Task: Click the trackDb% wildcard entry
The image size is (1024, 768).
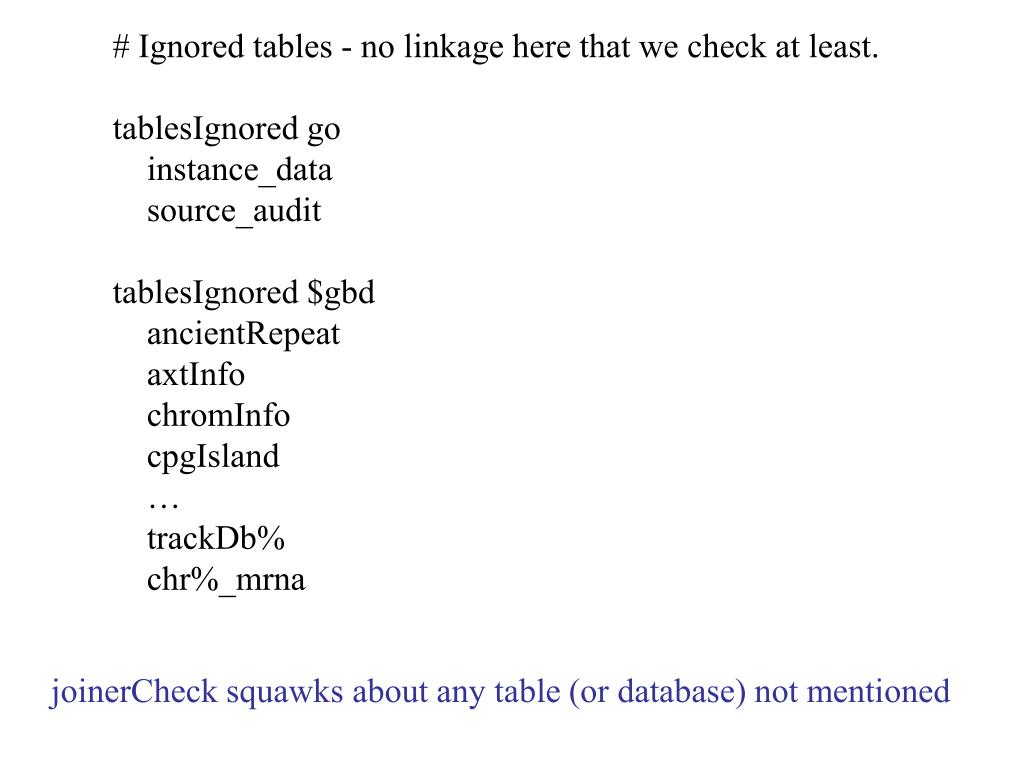Action: 216,539
